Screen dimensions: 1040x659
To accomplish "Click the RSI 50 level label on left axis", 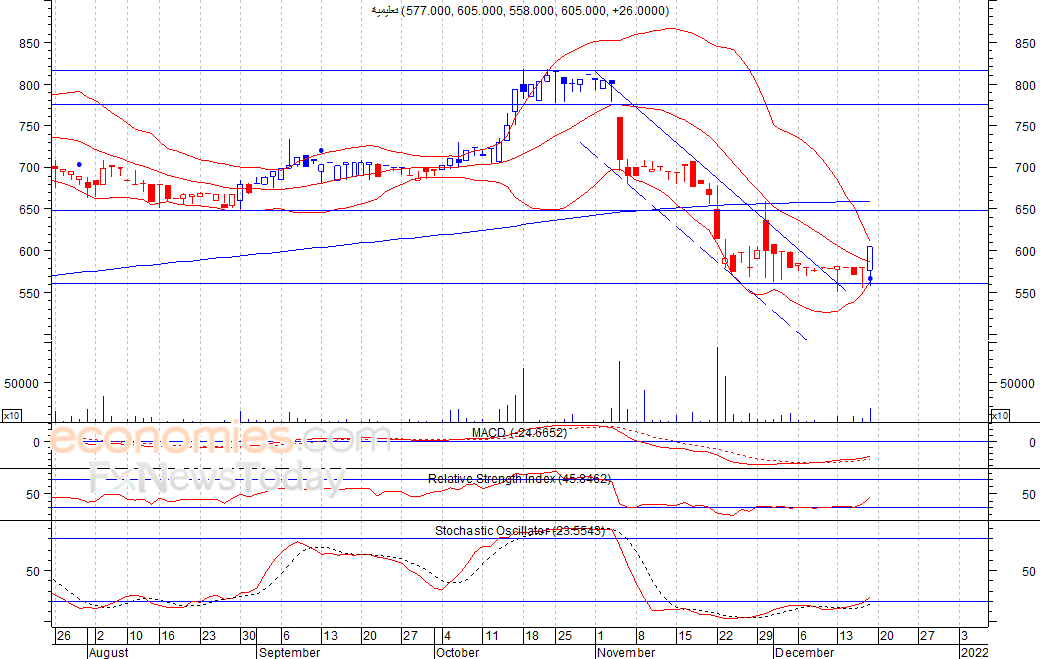I will tap(33, 495).
